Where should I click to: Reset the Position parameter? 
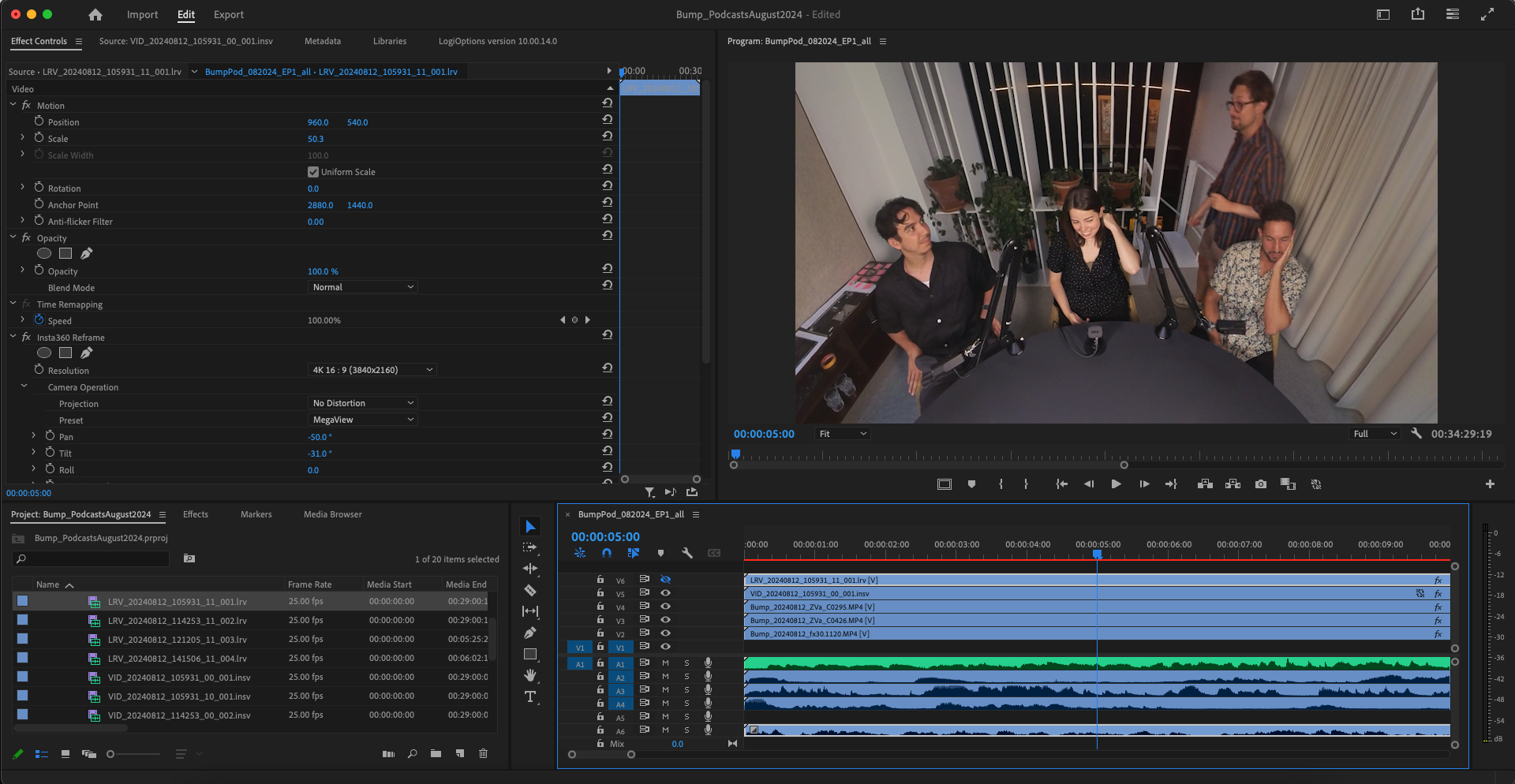click(607, 119)
